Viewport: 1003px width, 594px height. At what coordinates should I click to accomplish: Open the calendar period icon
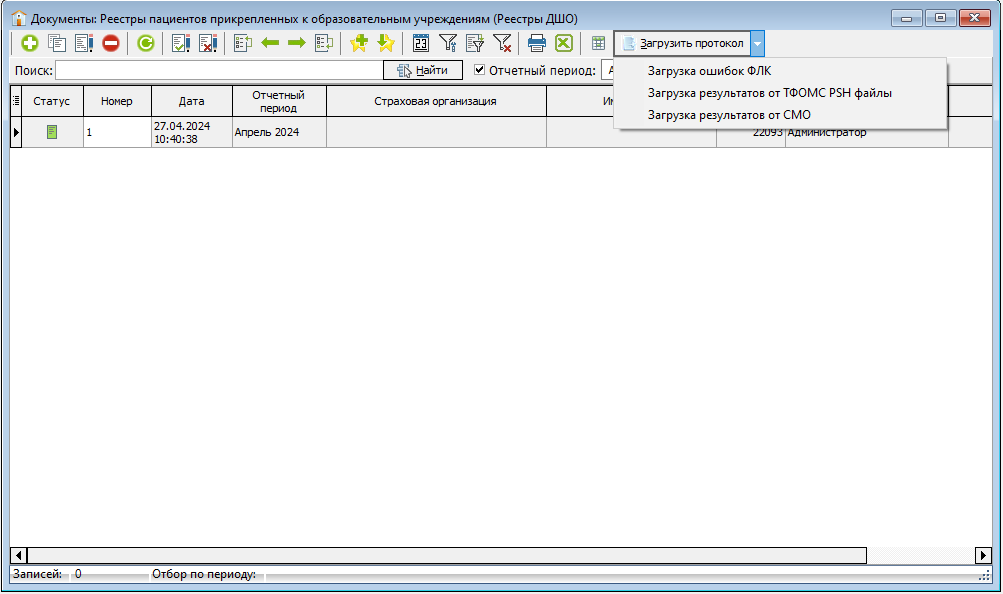420,43
